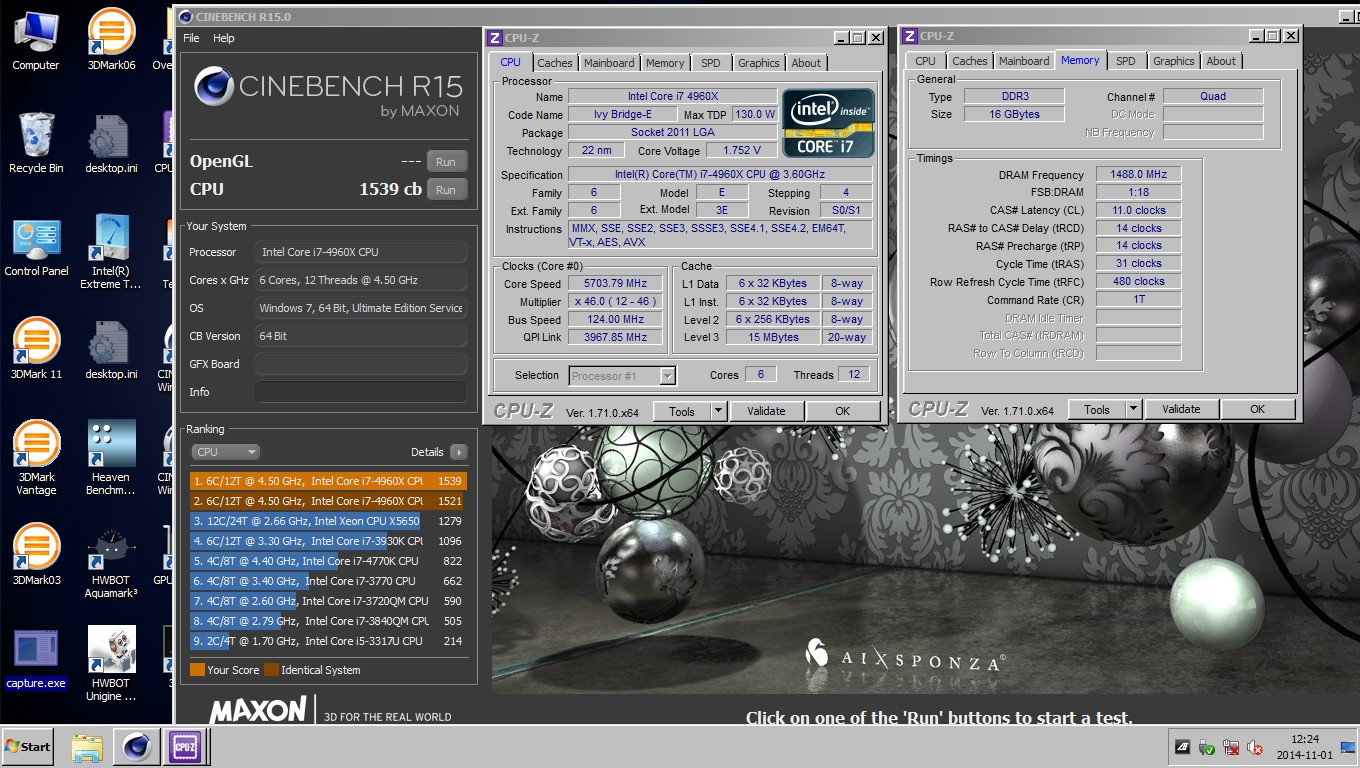Click Validate in right CPU-Z window
This screenshot has width=1360, height=768.
point(1181,409)
